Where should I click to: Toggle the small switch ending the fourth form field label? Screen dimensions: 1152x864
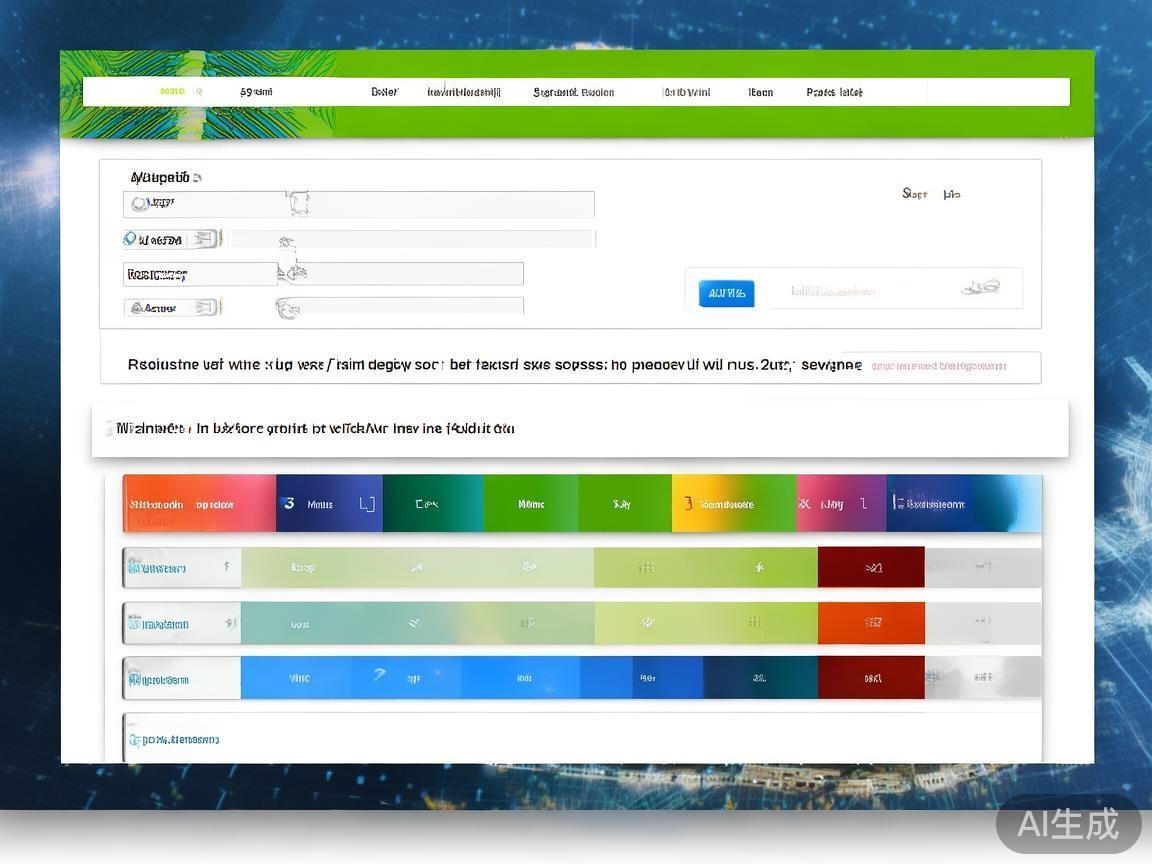(207, 308)
